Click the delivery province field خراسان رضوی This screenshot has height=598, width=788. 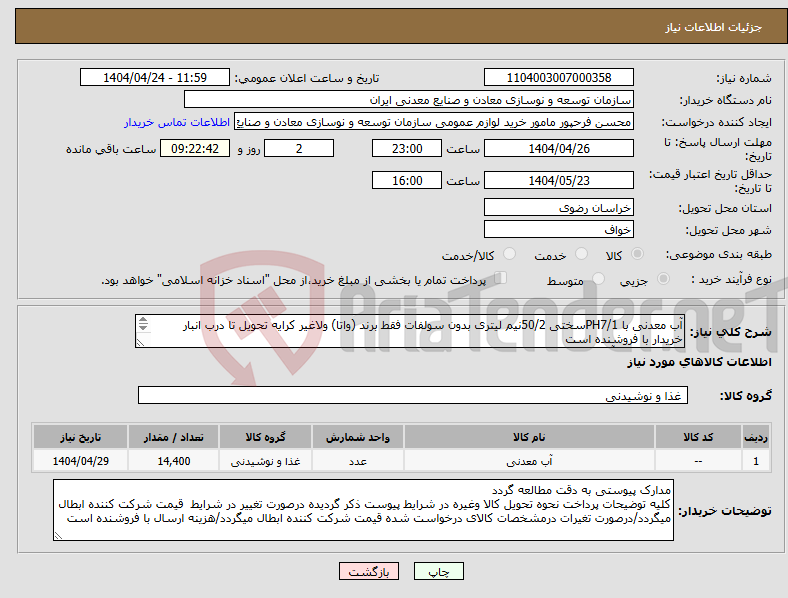pyautogui.click(x=559, y=208)
